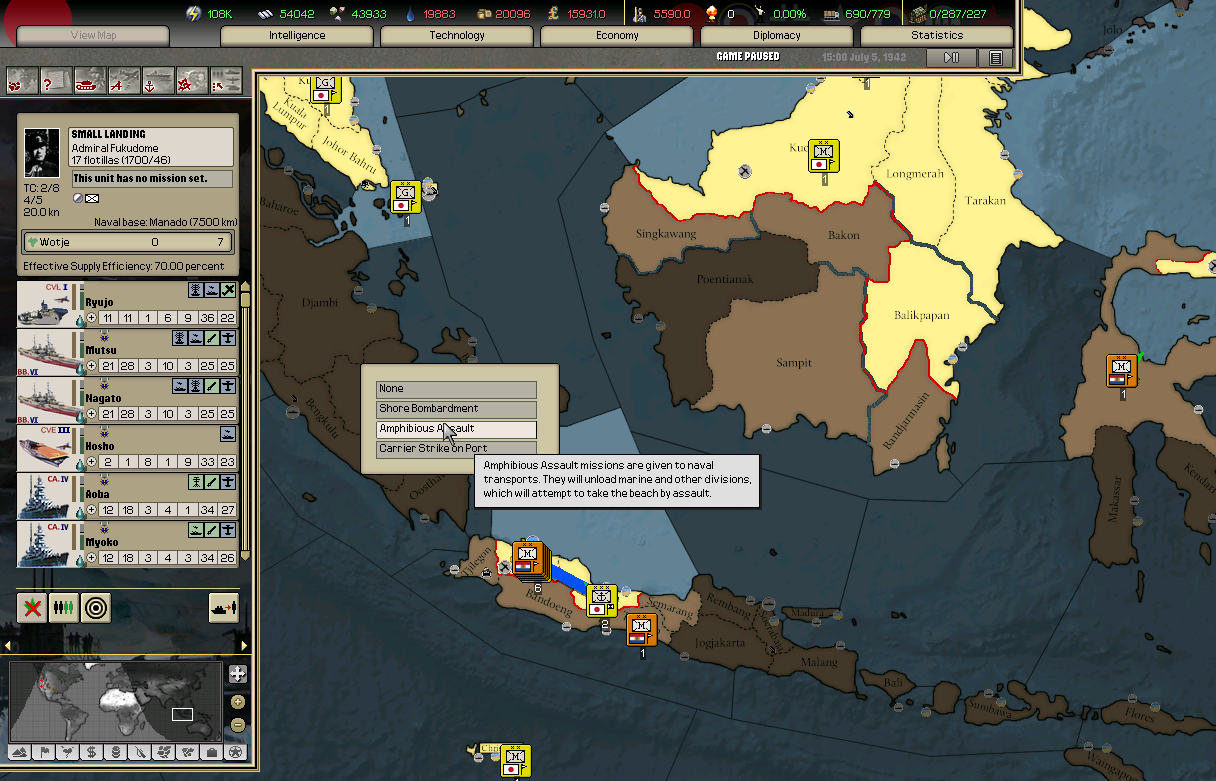
Task: Expand Ryujo ship details with plus
Action: (92, 318)
